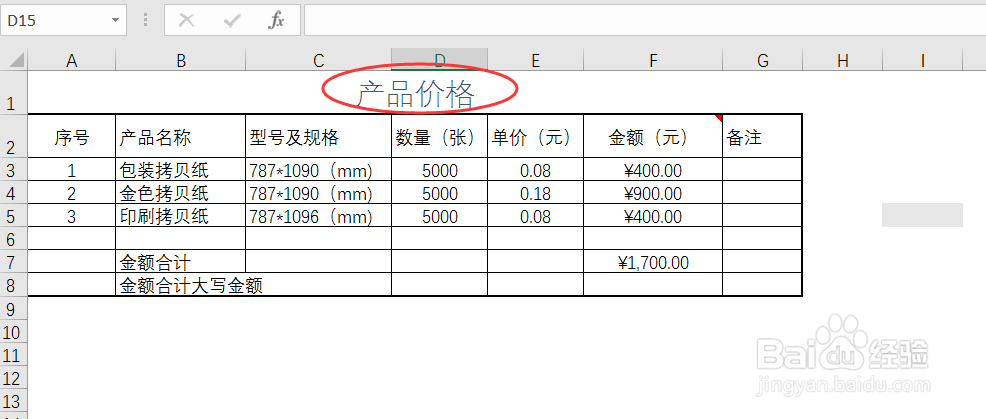Select row 8 header
This screenshot has width=986, height=419.
(x=14, y=284)
